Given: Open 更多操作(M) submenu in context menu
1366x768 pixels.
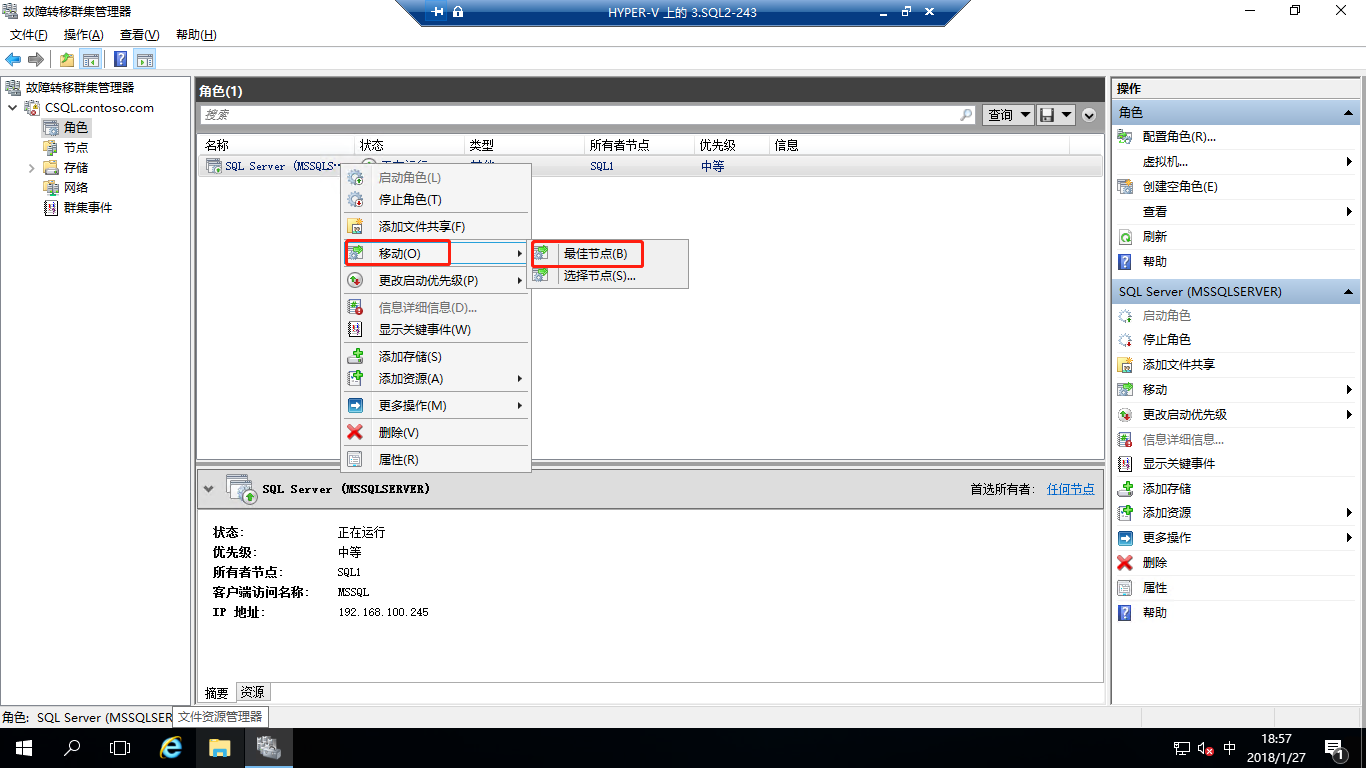Looking at the screenshot, I should 435,405.
